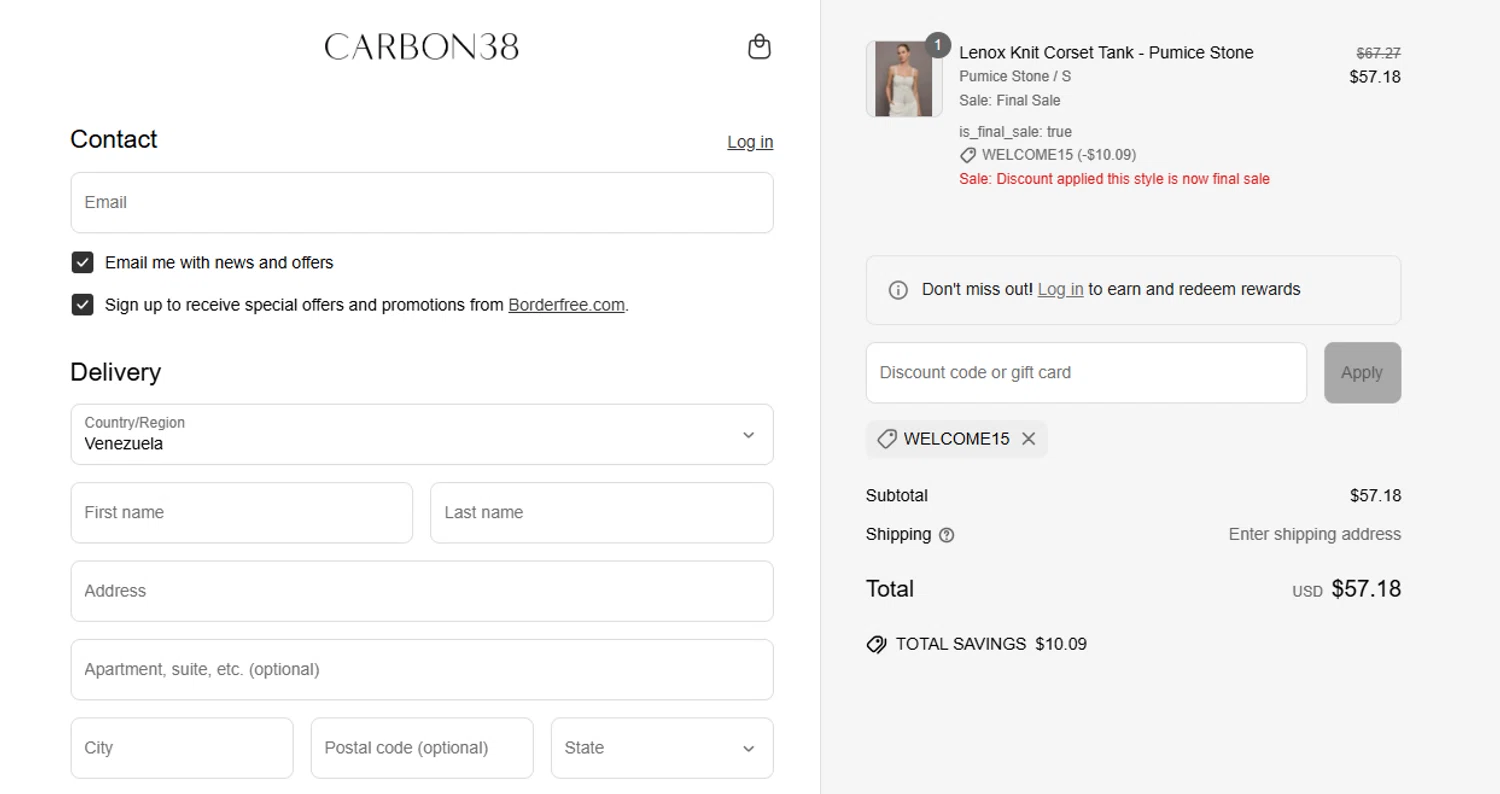The height and width of the screenshot is (794, 1500).
Task: Remove the WELCOME15 discount code
Action: [x=1028, y=439]
